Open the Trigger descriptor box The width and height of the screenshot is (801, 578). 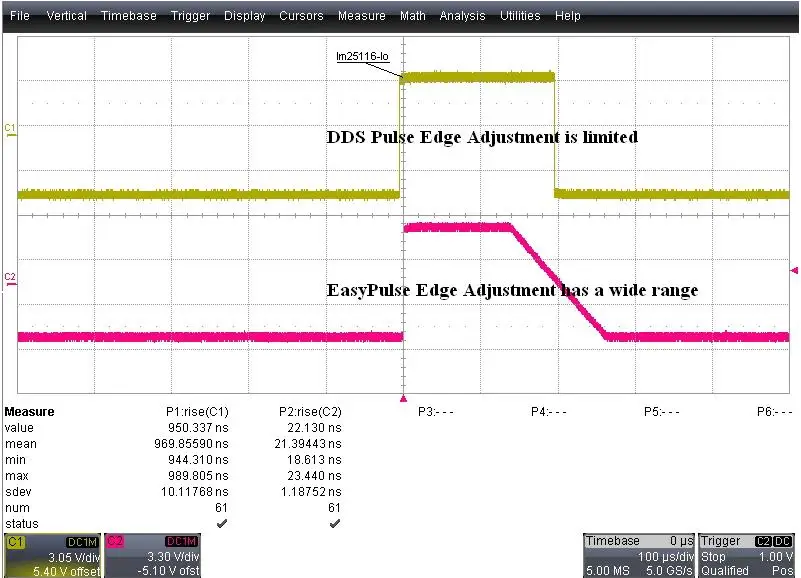click(746, 555)
